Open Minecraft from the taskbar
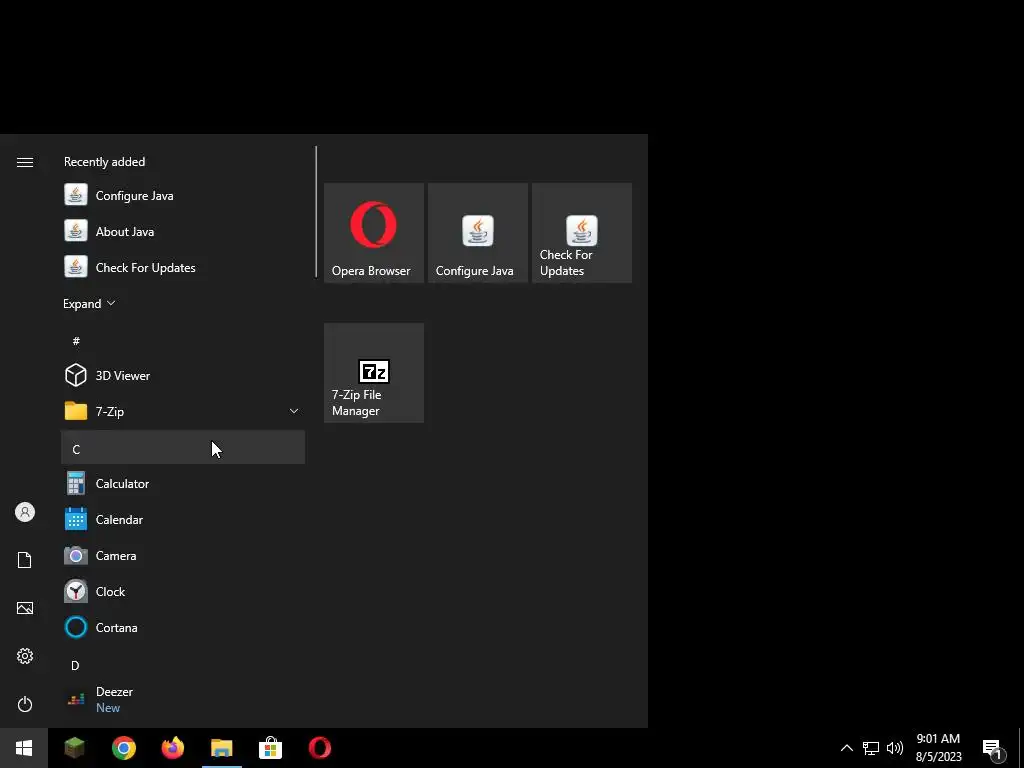 [74, 748]
